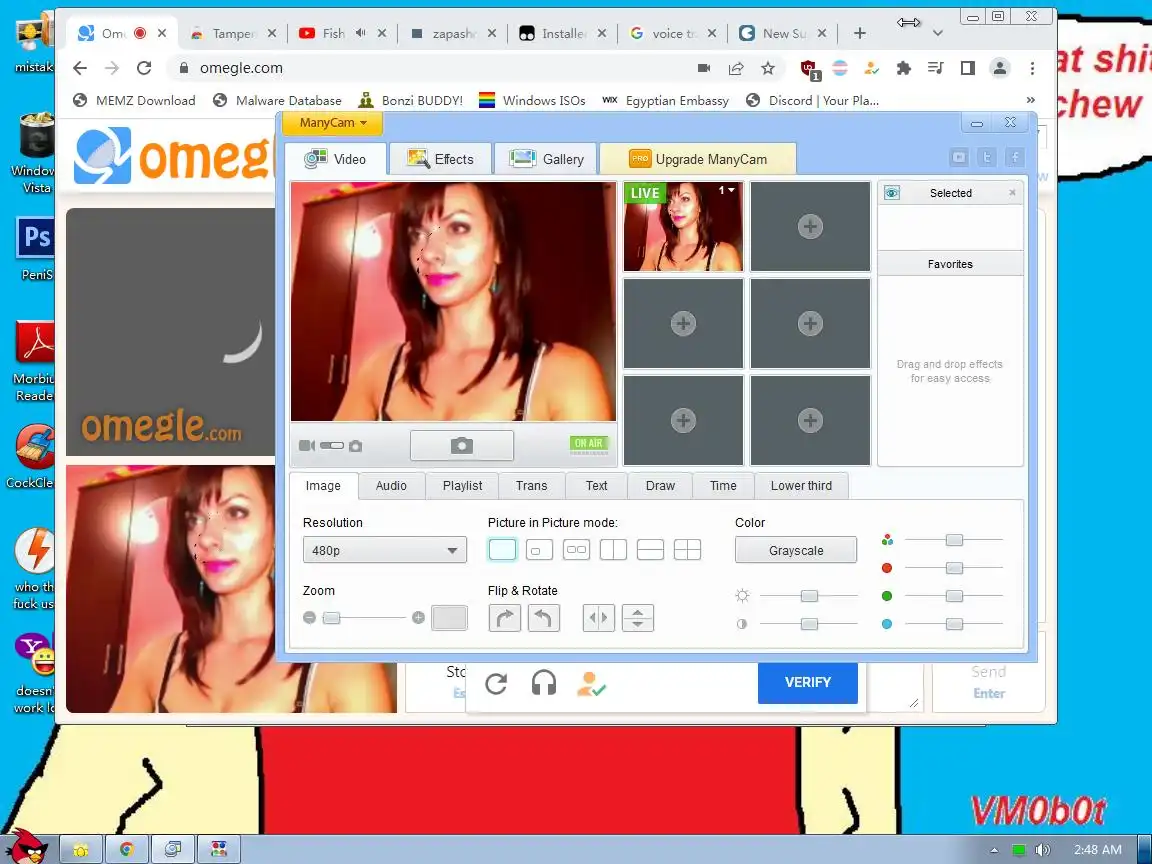Select single-picture Picture in Picture mode

(503, 550)
